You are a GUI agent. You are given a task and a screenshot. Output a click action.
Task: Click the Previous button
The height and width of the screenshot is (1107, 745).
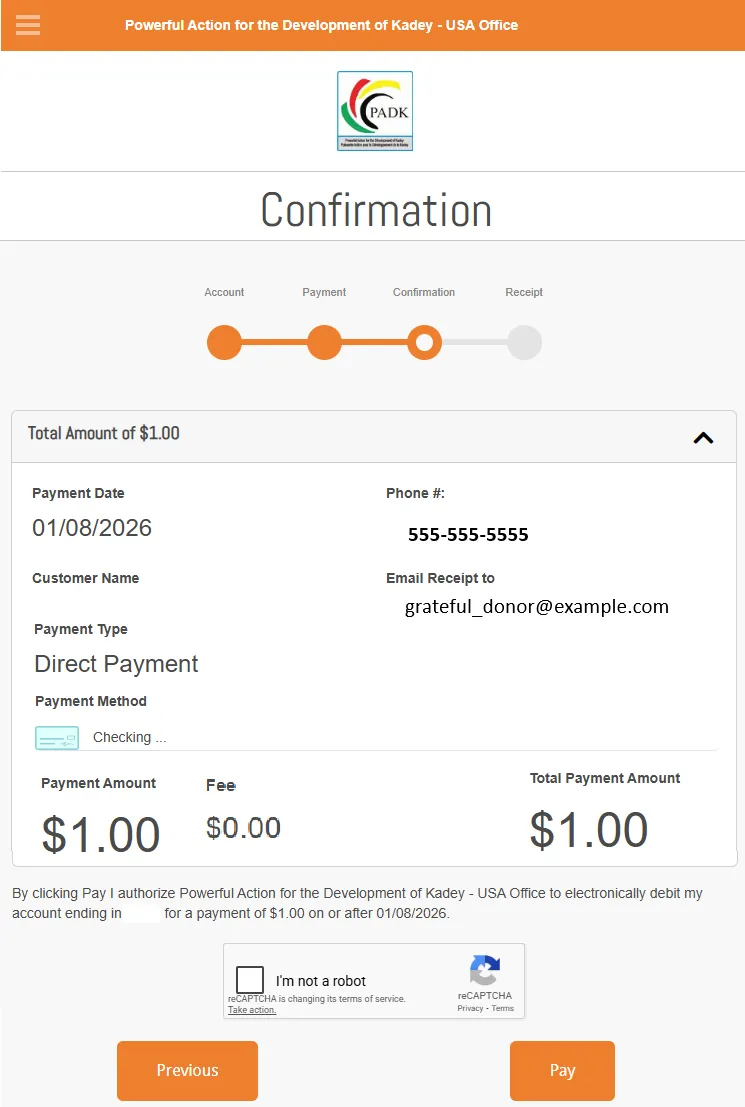click(x=187, y=1070)
